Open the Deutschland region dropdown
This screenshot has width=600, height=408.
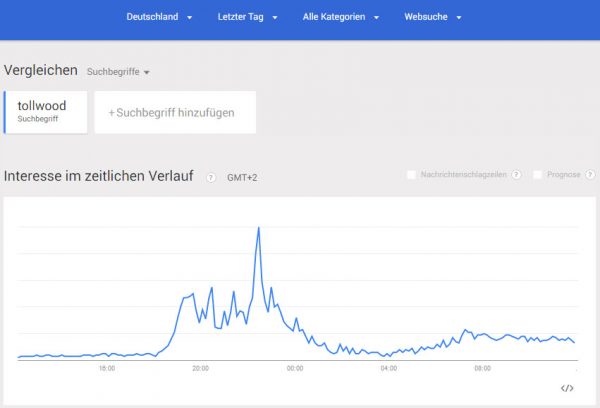pyautogui.click(x=160, y=18)
